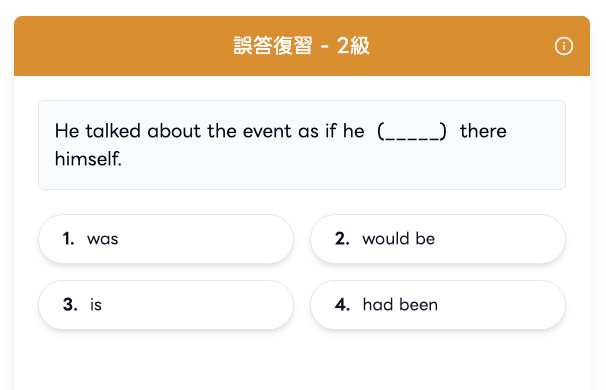The width and height of the screenshot is (606, 390).
Task: Click the question sentence box
Action: (x=302, y=145)
